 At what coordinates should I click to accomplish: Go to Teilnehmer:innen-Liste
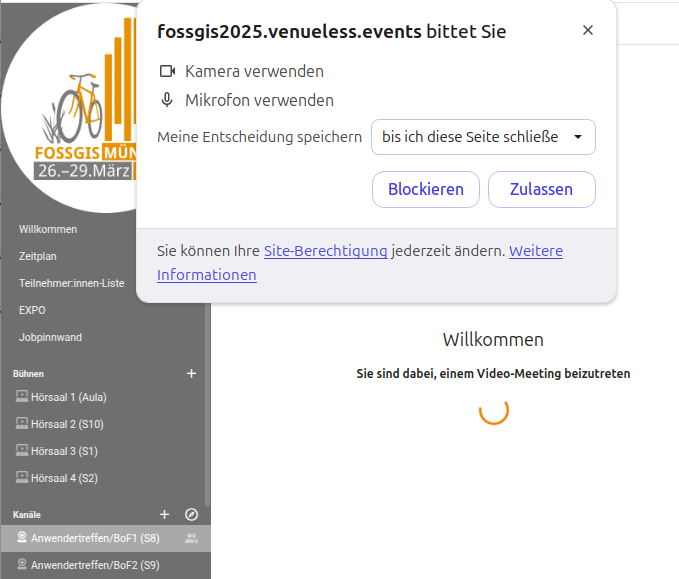pyautogui.click(x=71, y=283)
